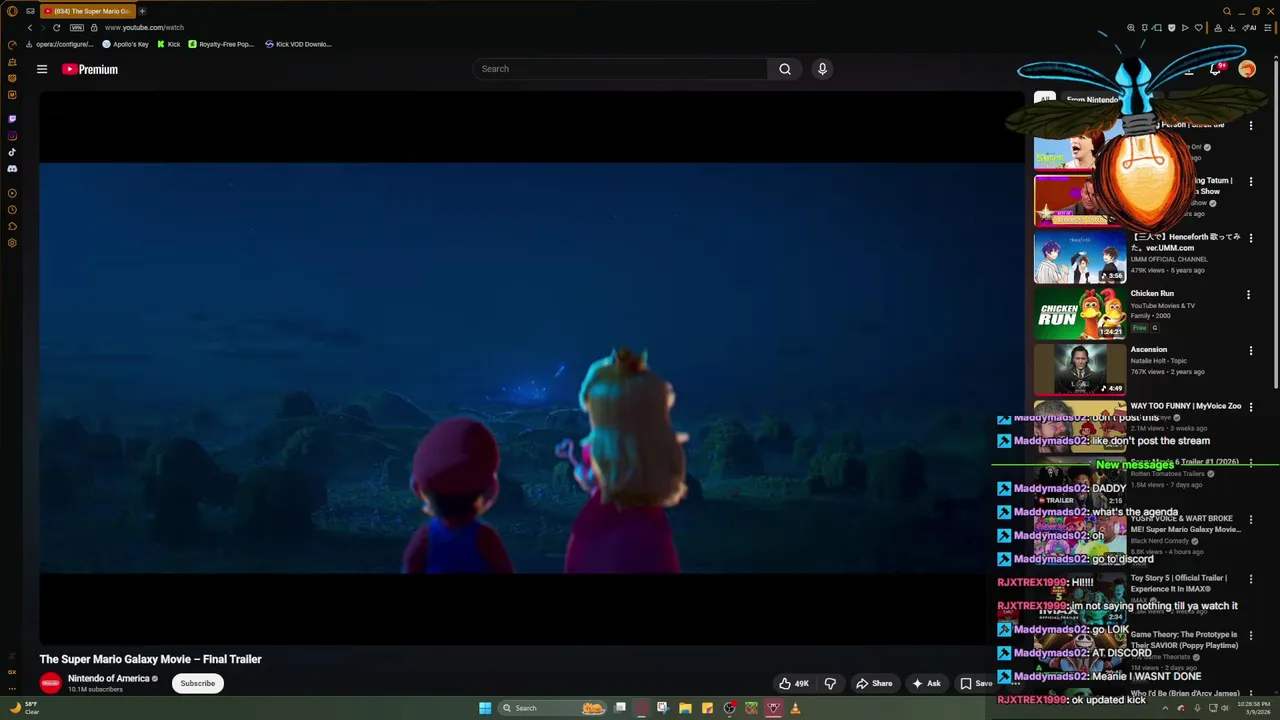Click the Ask button under video
1280x720 pixels.
[926, 683]
